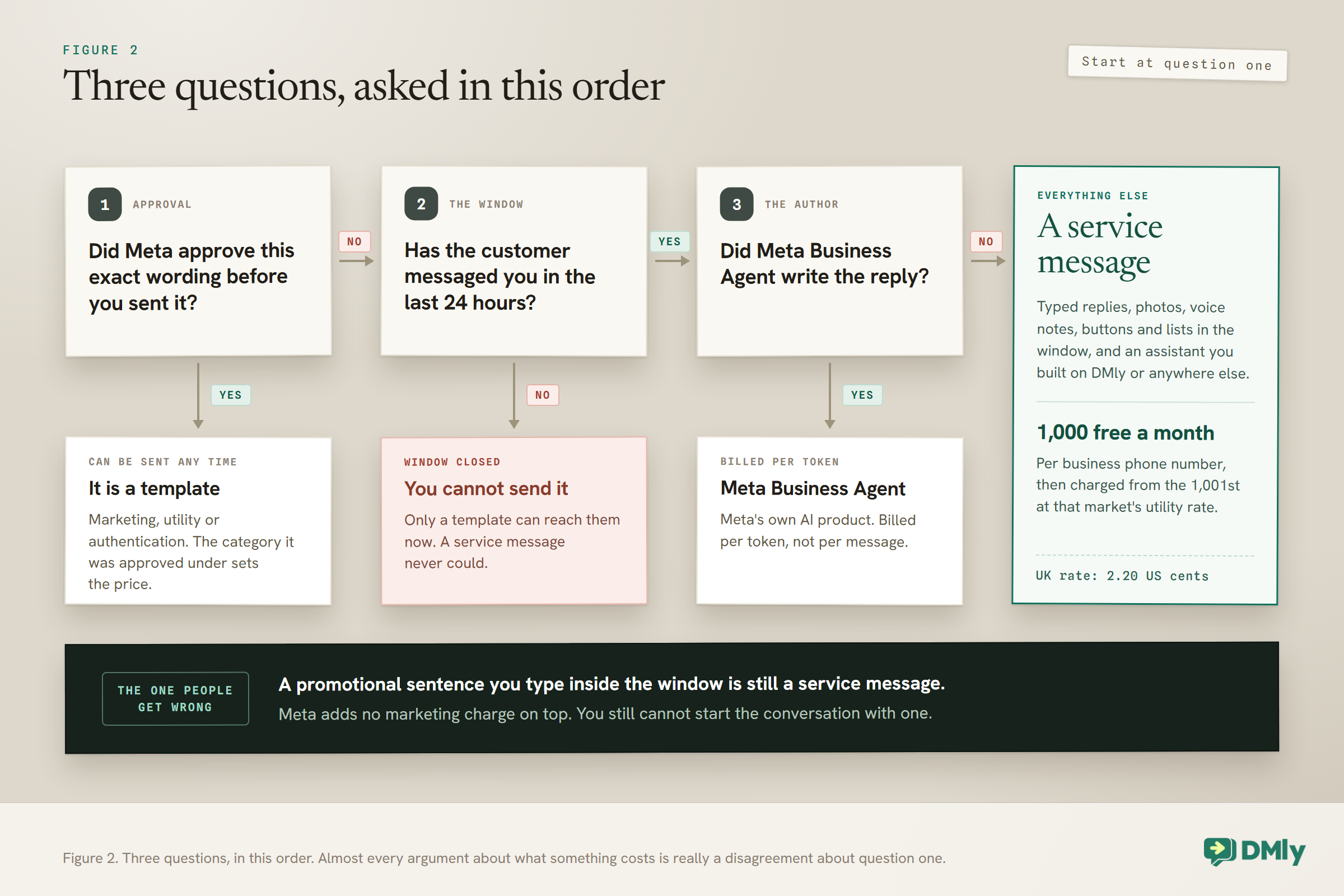The height and width of the screenshot is (896, 1344).
Task: Click 'Typed replies, photos, voice notes' paragraph
Action: pyautogui.click(x=1143, y=340)
